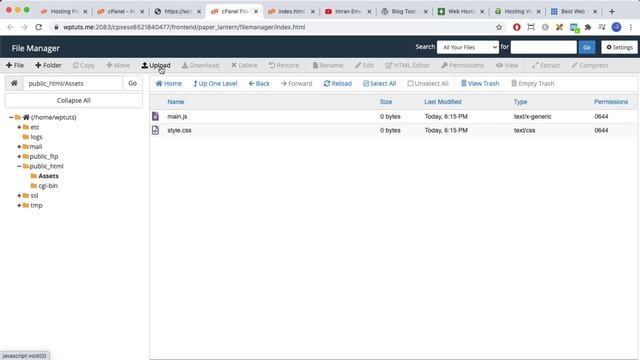Viewport: 640px width, 360px height.
Task: Click the Extract toolbar button
Action: (546, 65)
